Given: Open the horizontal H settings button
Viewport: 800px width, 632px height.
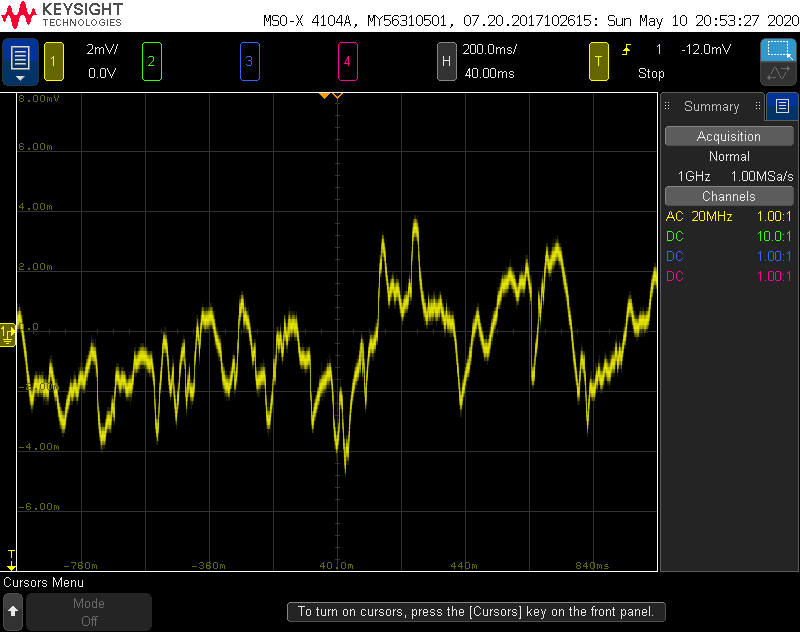Looking at the screenshot, I should 446,62.
